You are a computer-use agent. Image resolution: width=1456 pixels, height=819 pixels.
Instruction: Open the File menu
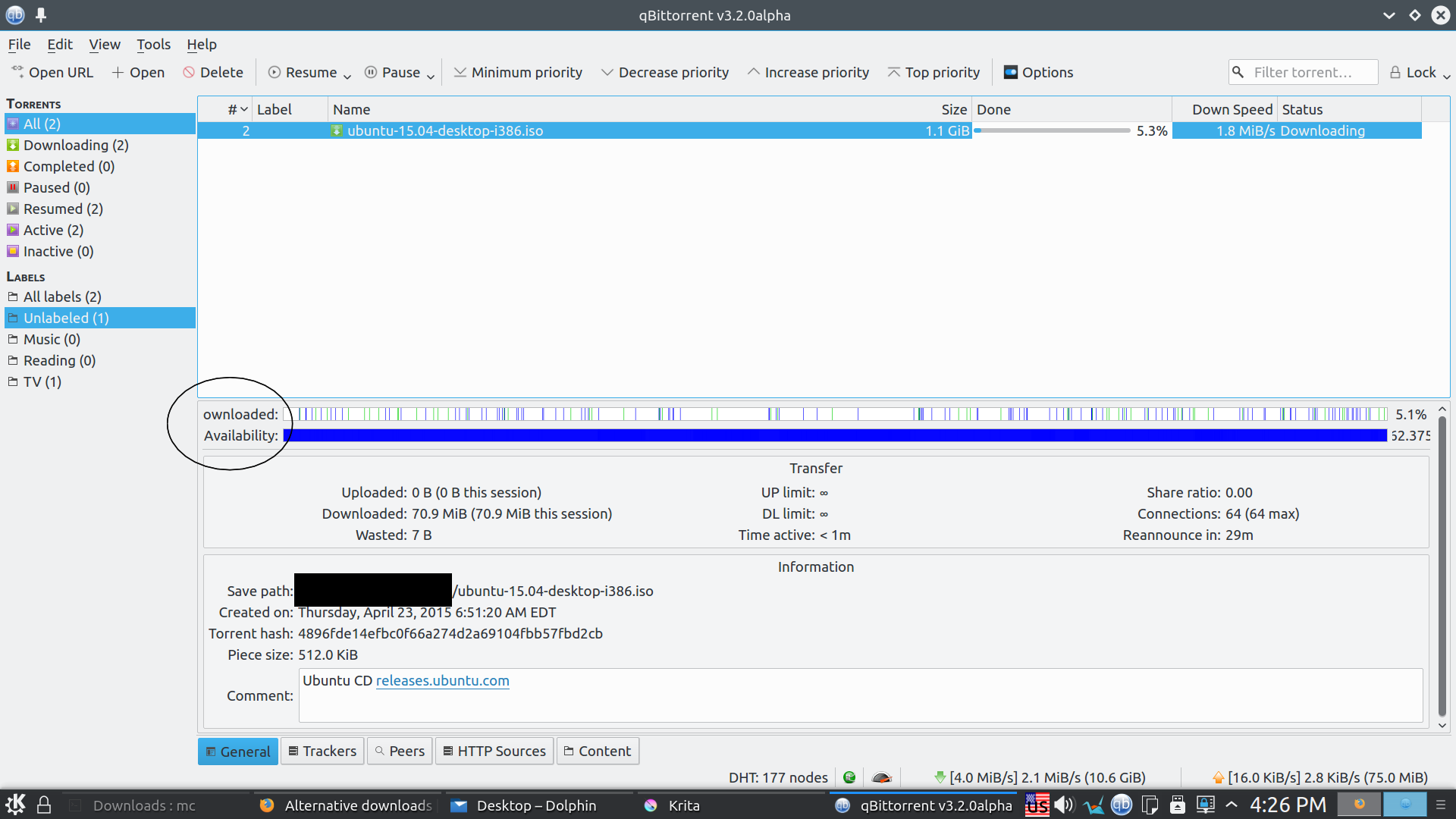coord(19,44)
